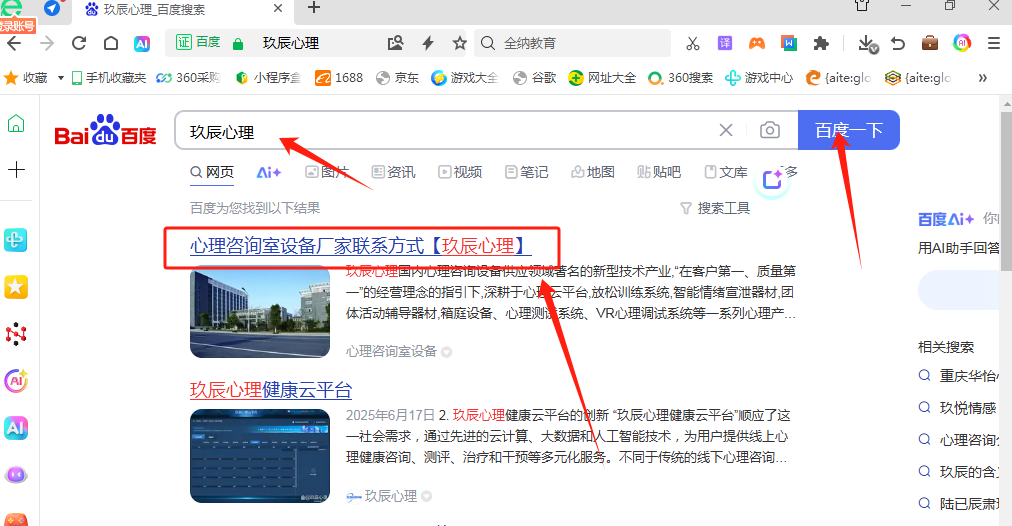This screenshot has width=1012, height=526.
Task: Open the browser home page icon
Action: [x=111, y=43]
